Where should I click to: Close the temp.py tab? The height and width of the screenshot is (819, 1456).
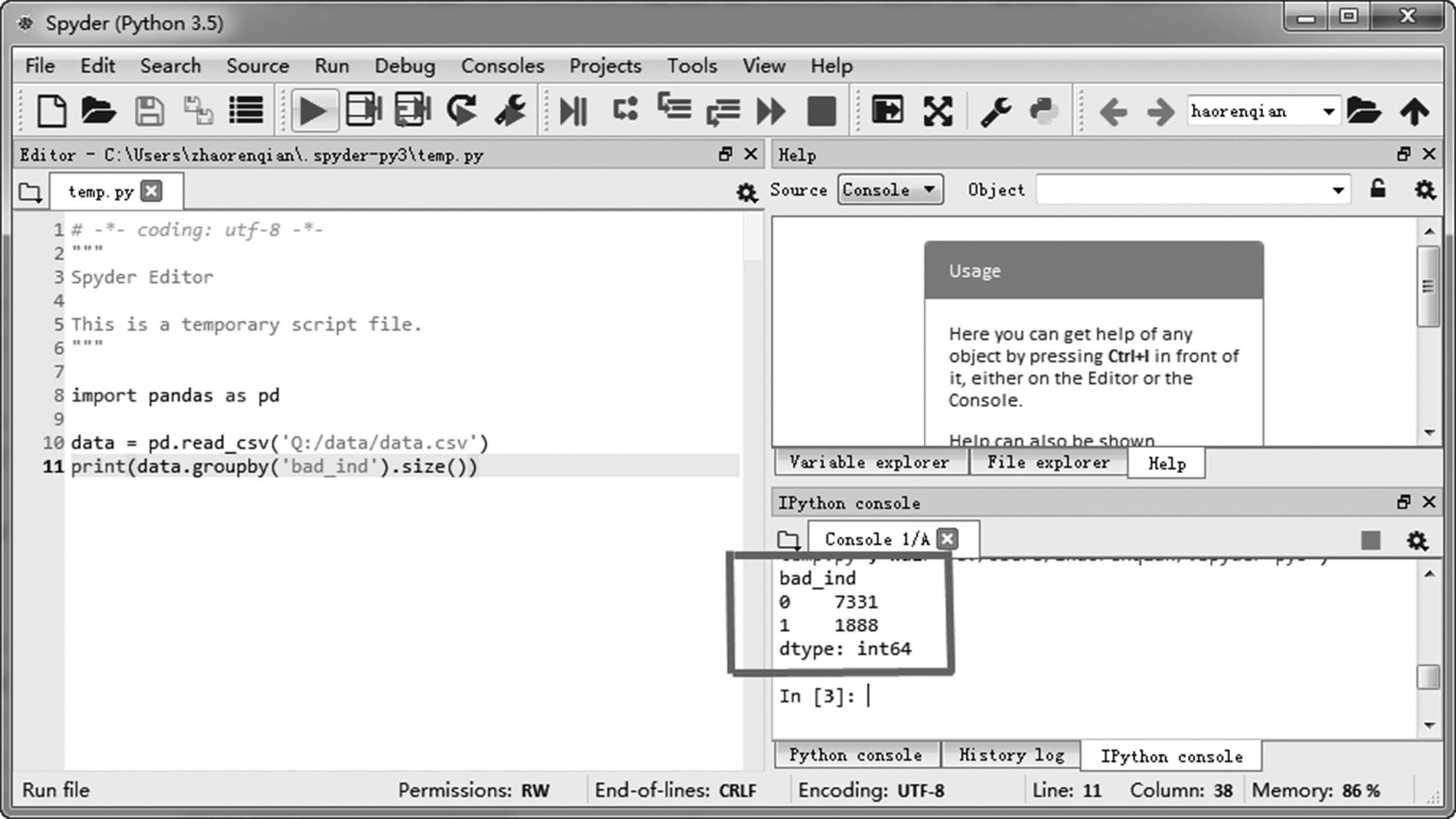(x=152, y=191)
